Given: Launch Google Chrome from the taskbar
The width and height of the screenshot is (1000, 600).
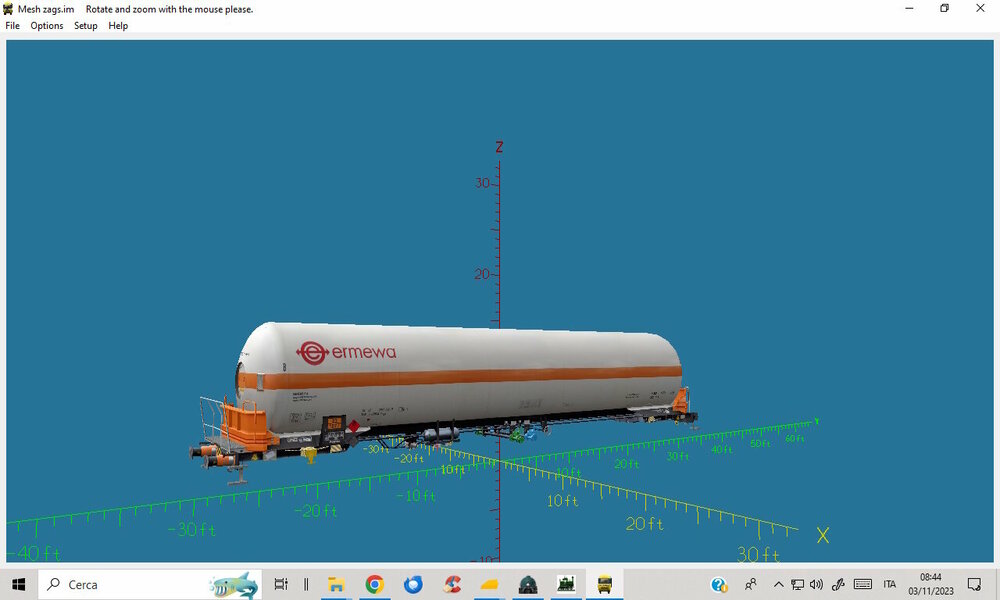Looking at the screenshot, I should 374,584.
